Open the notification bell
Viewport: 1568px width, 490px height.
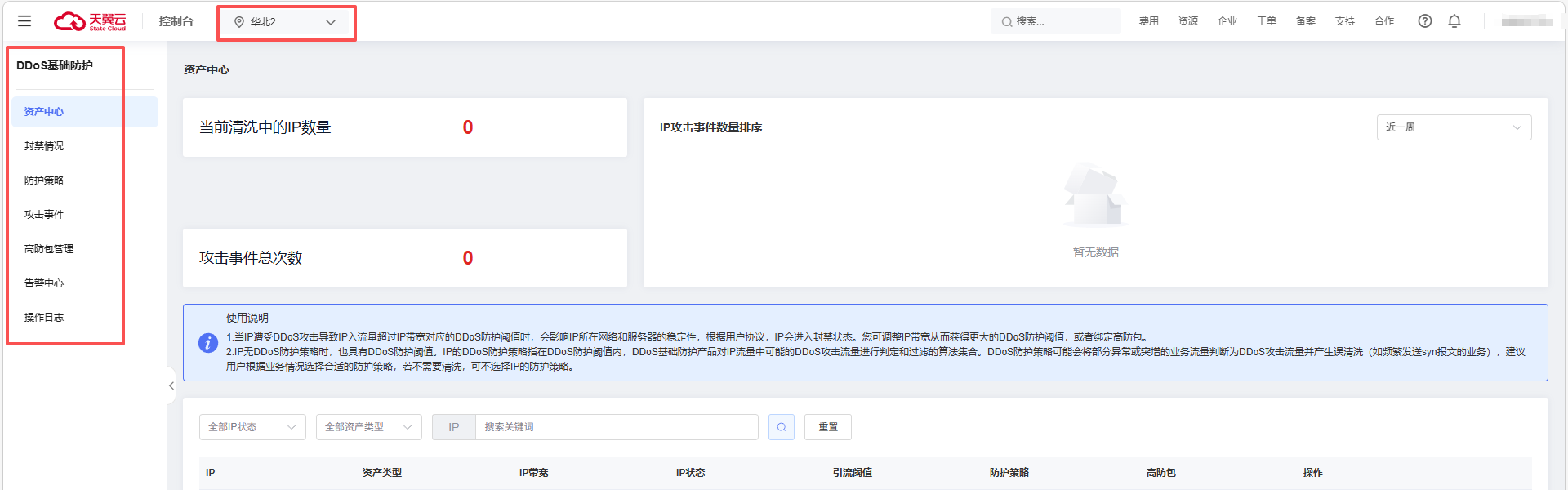click(1454, 21)
